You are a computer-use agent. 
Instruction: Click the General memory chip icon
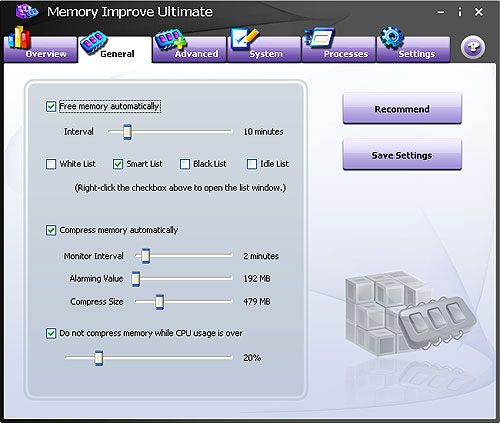[x=94, y=42]
